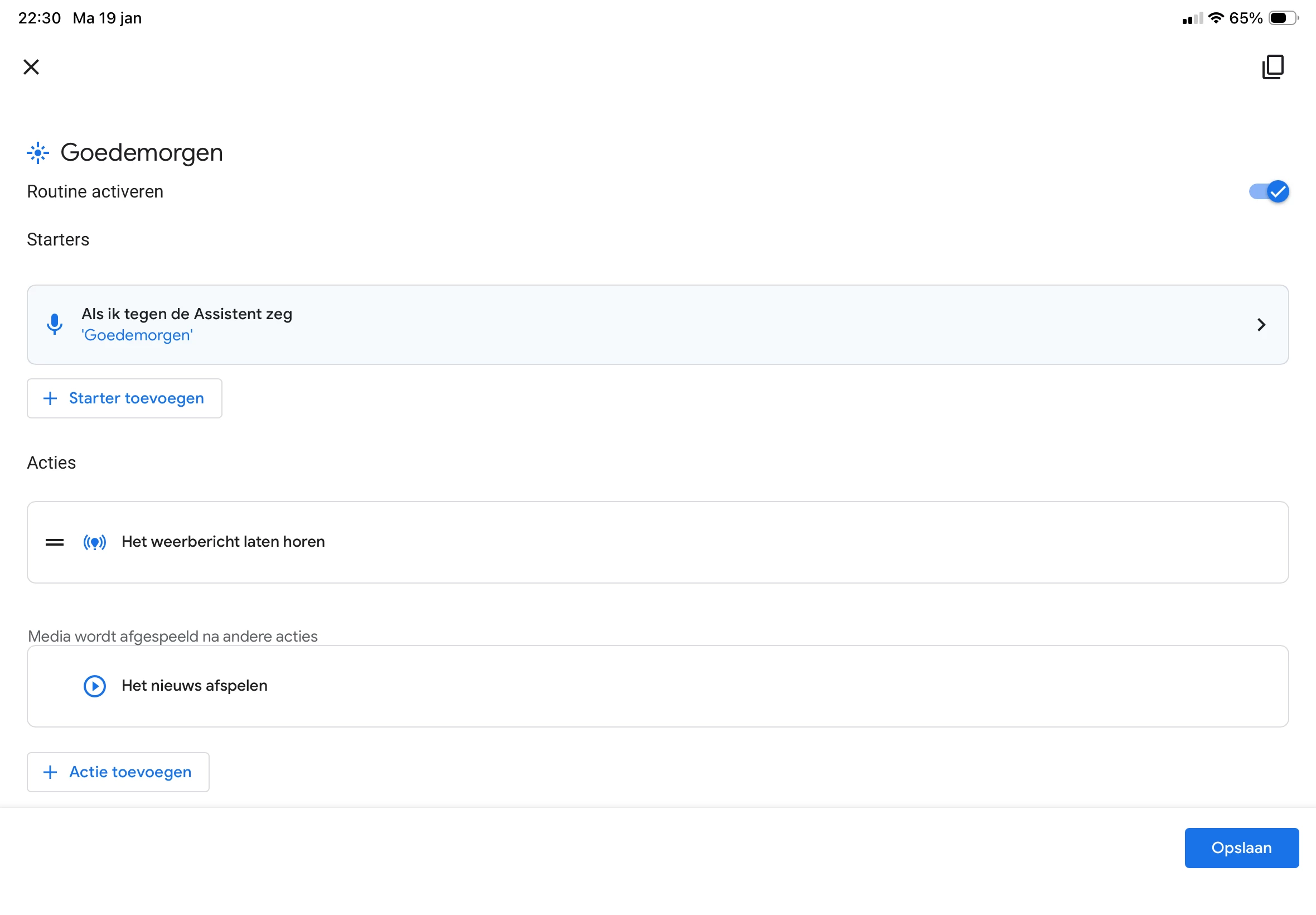Open Het weerbericht laten horen action
Image resolution: width=1316 pixels, height=915 pixels.
click(630, 542)
